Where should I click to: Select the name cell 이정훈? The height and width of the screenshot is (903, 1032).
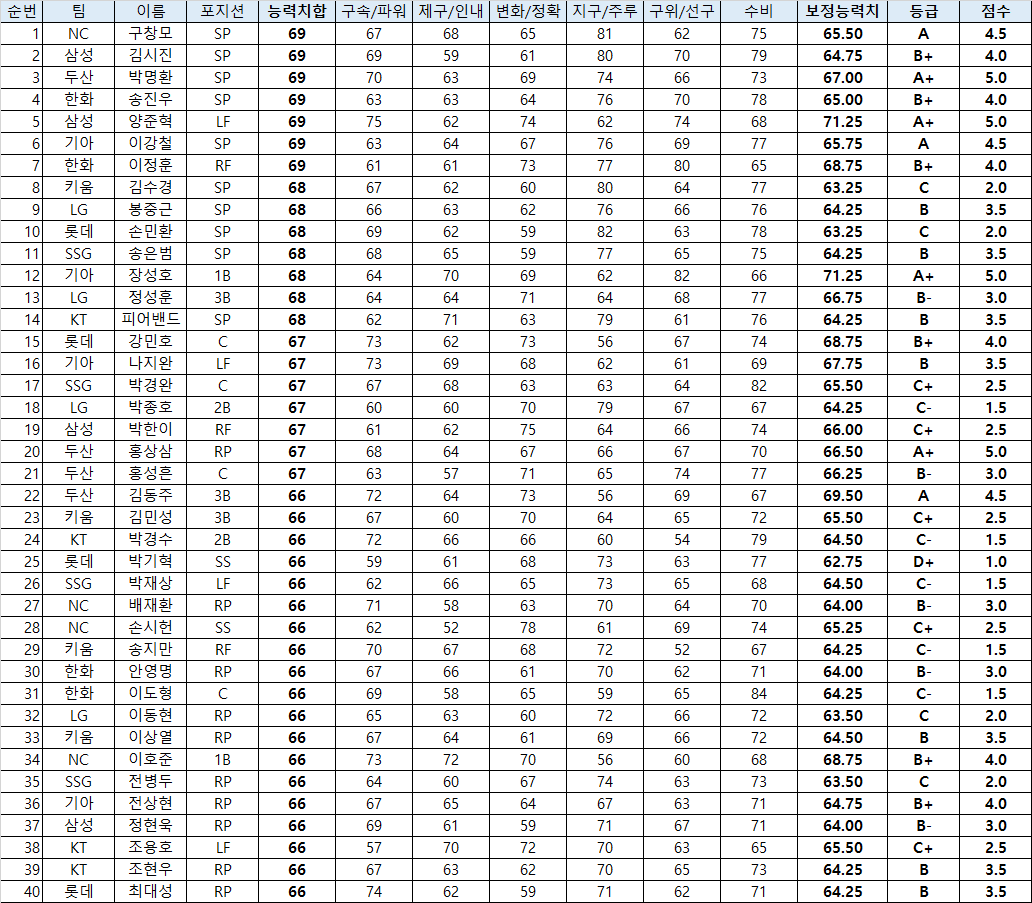click(x=150, y=166)
